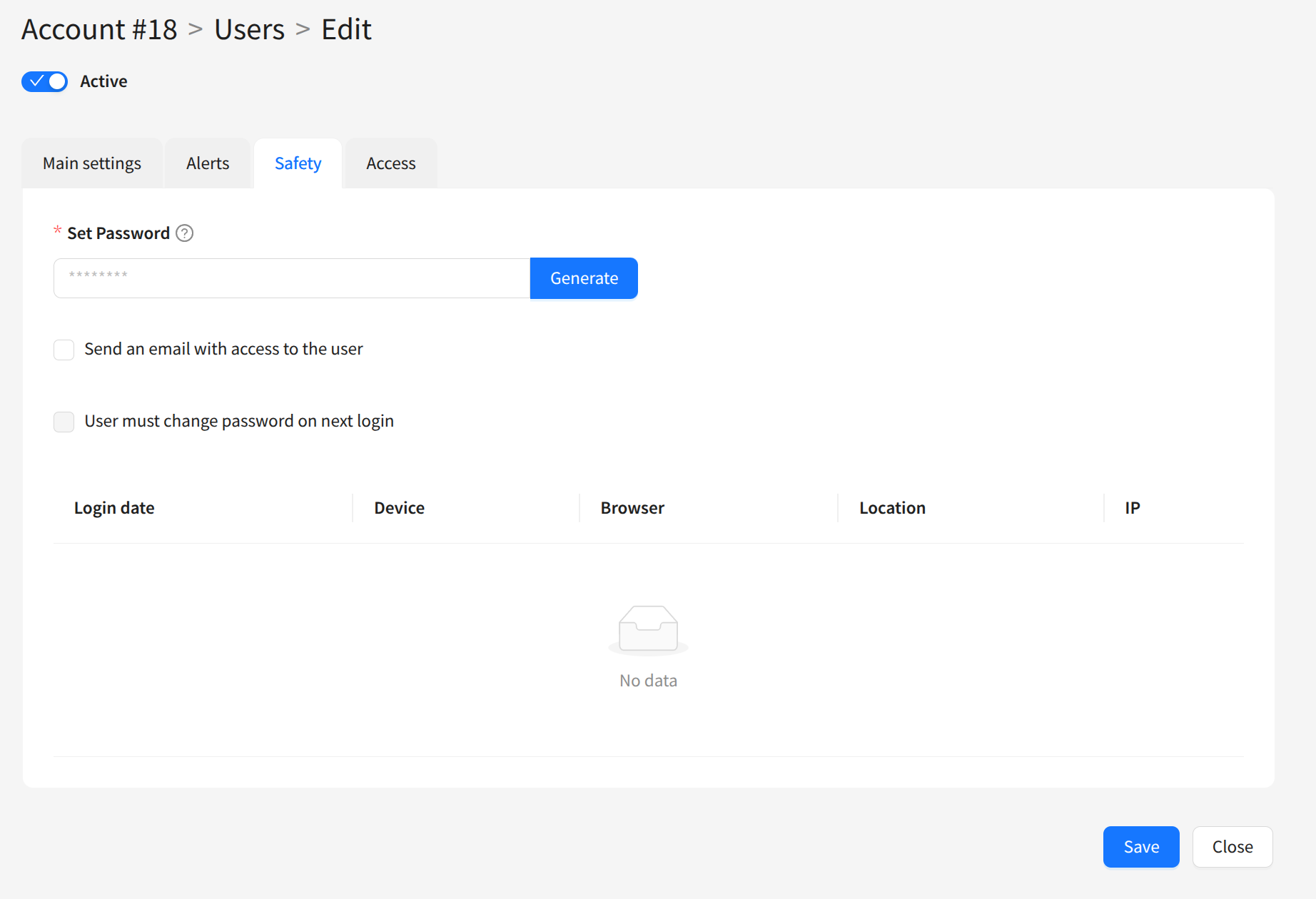This screenshot has height=899, width=1316.
Task: Click the Location column header
Action: (x=891, y=508)
